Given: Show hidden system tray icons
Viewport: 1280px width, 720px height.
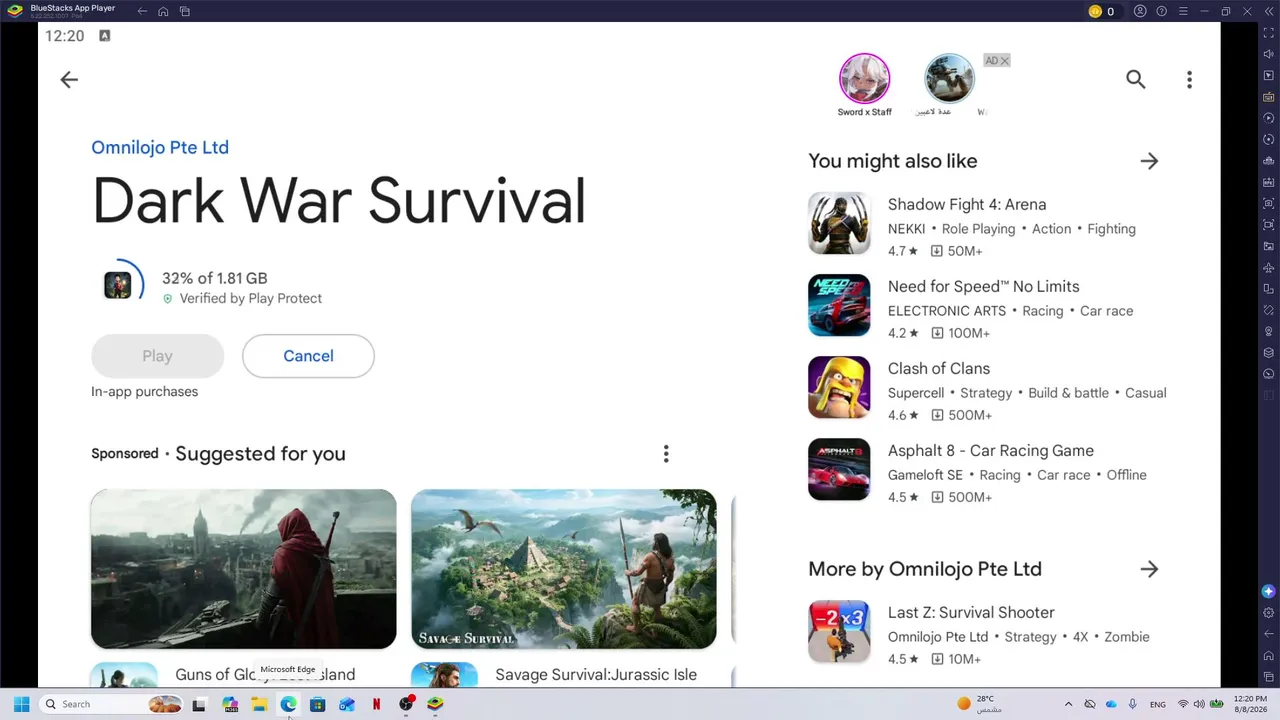Looking at the screenshot, I should pyautogui.click(x=1068, y=704).
